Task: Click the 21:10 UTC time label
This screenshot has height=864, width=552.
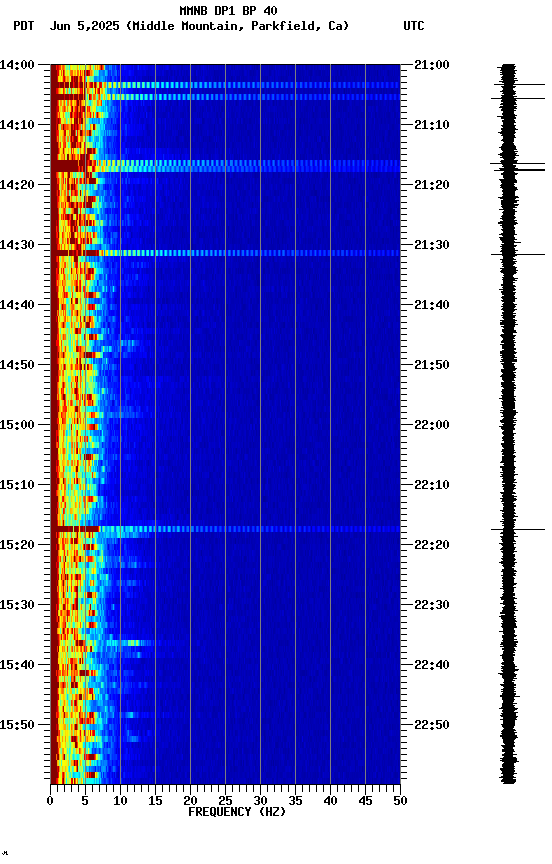Action: [x=432, y=125]
